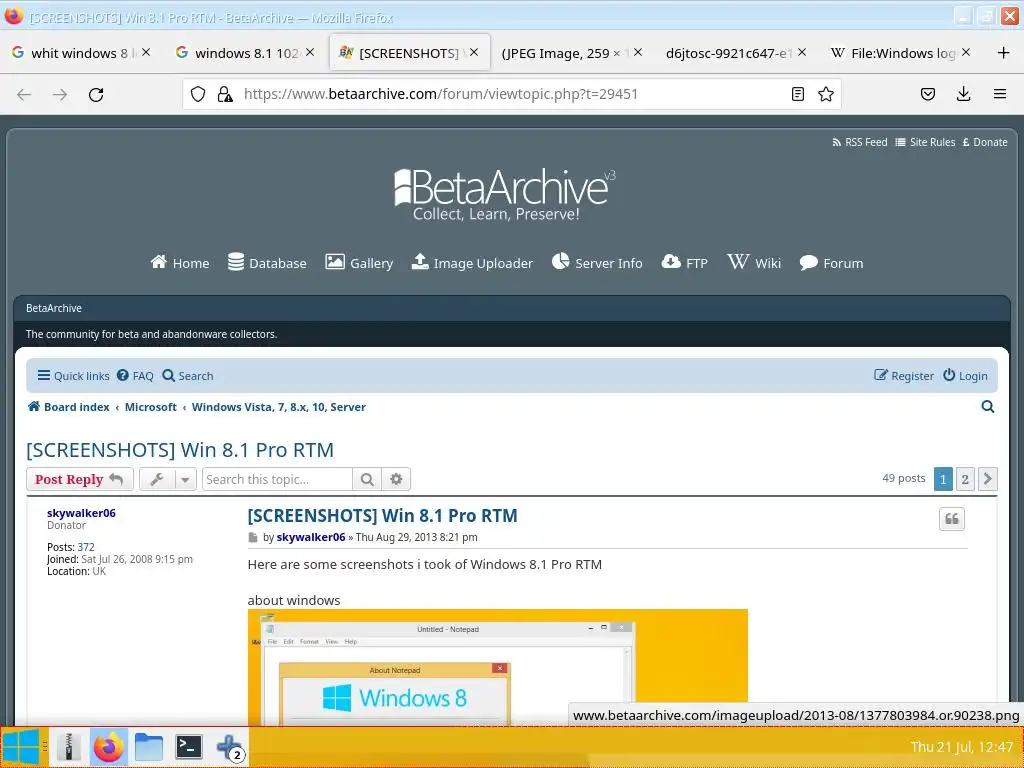Image resolution: width=1024 pixels, height=768 pixels.
Task: Click the large topic title heading link
Action: click(180, 450)
